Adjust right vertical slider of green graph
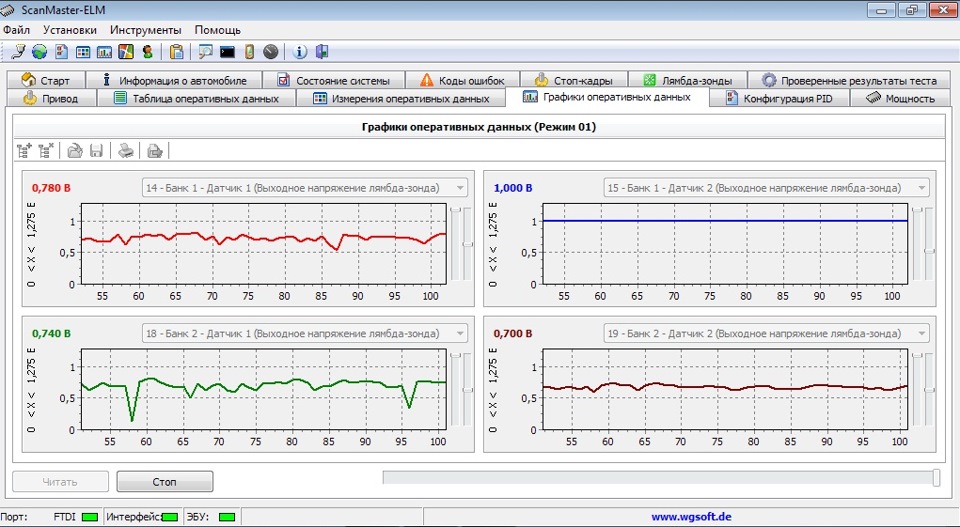960x527 pixels. click(468, 390)
